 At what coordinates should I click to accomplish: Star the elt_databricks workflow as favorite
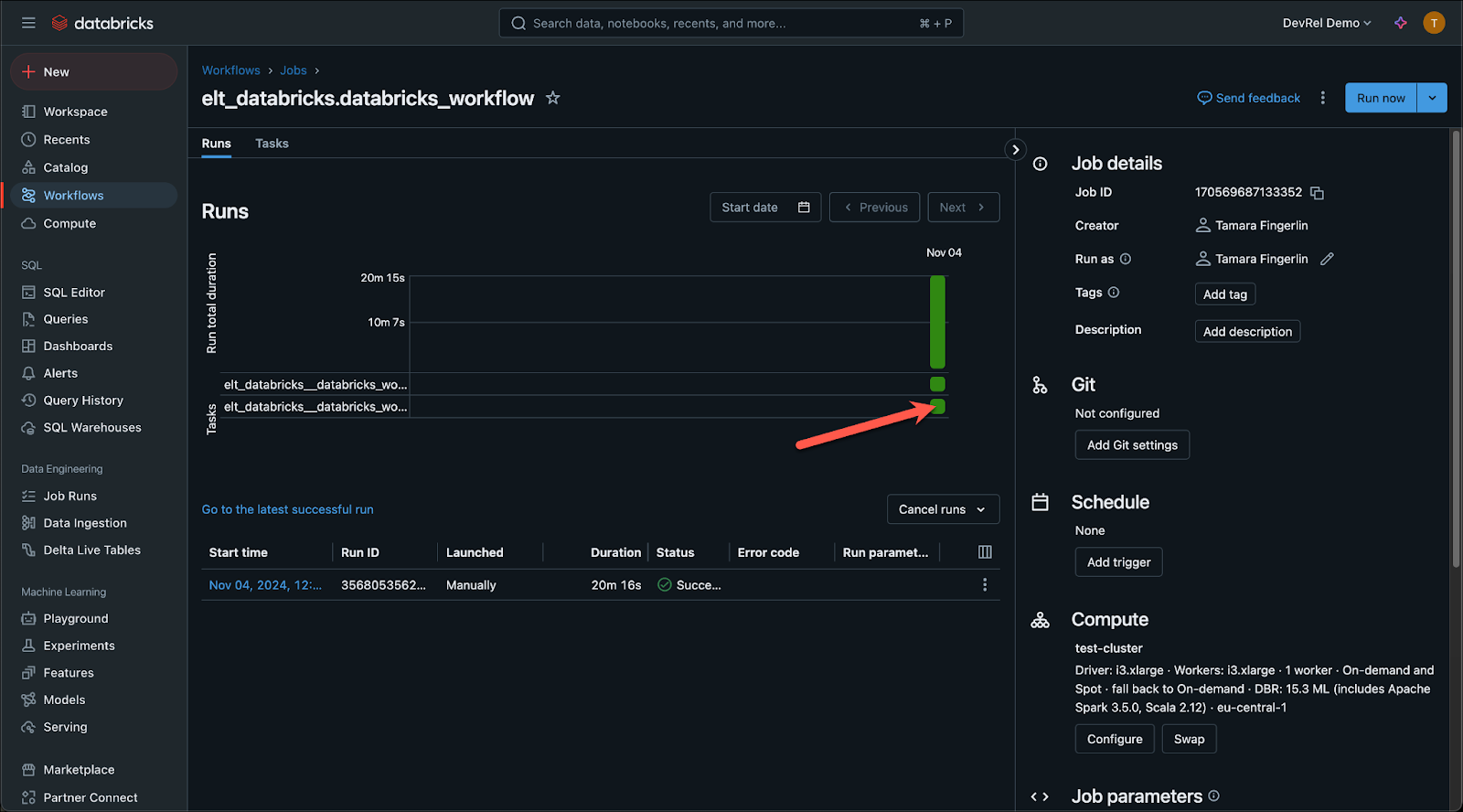click(x=552, y=98)
